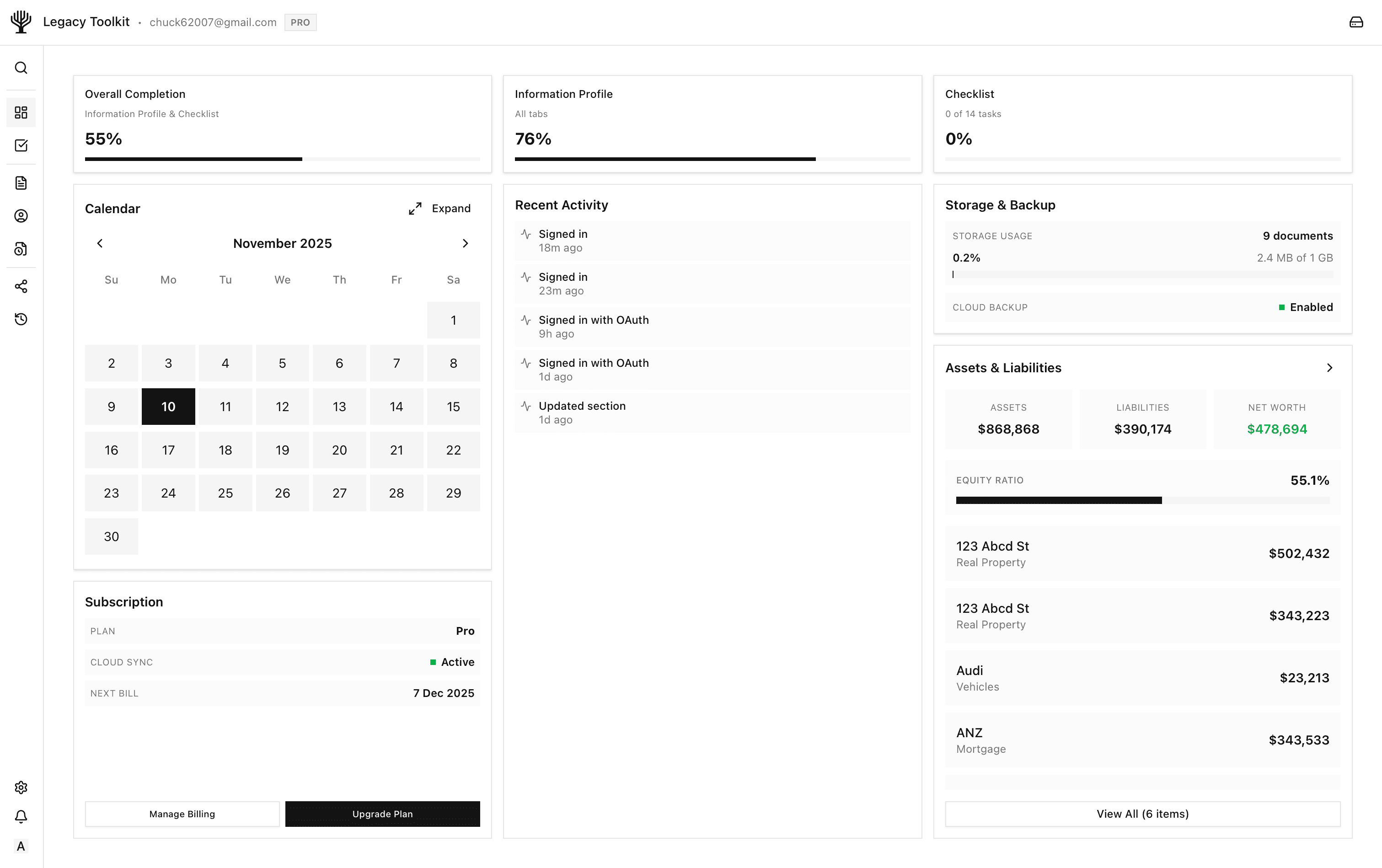This screenshot has height=868, width=1382.
Task: Click the Upgrade Plan button
Action: click(382, 814)
